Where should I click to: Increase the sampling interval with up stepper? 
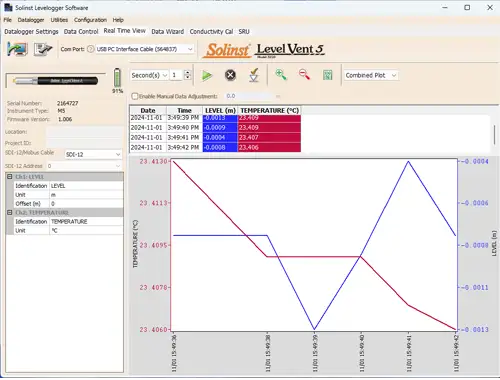188,72
